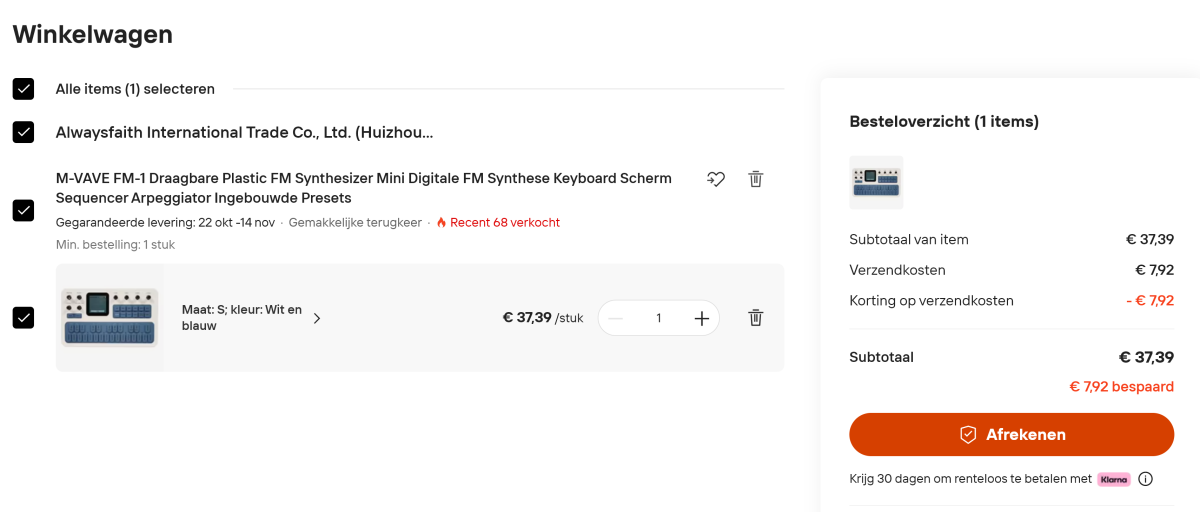Screen dimensions: 1200x512
Task: Delete the M-VAVE FM-1 product with trash icon
Action: click(756, 179)
